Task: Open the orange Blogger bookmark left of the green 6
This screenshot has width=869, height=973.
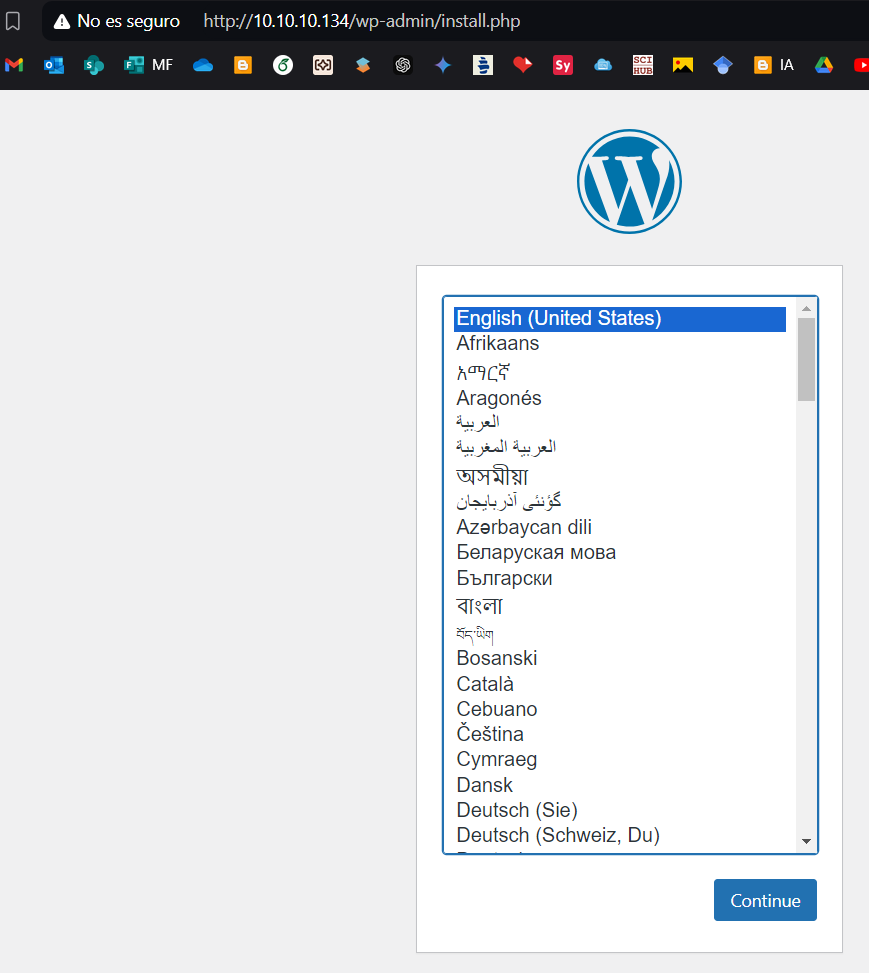Action: (x=243, y=65)
